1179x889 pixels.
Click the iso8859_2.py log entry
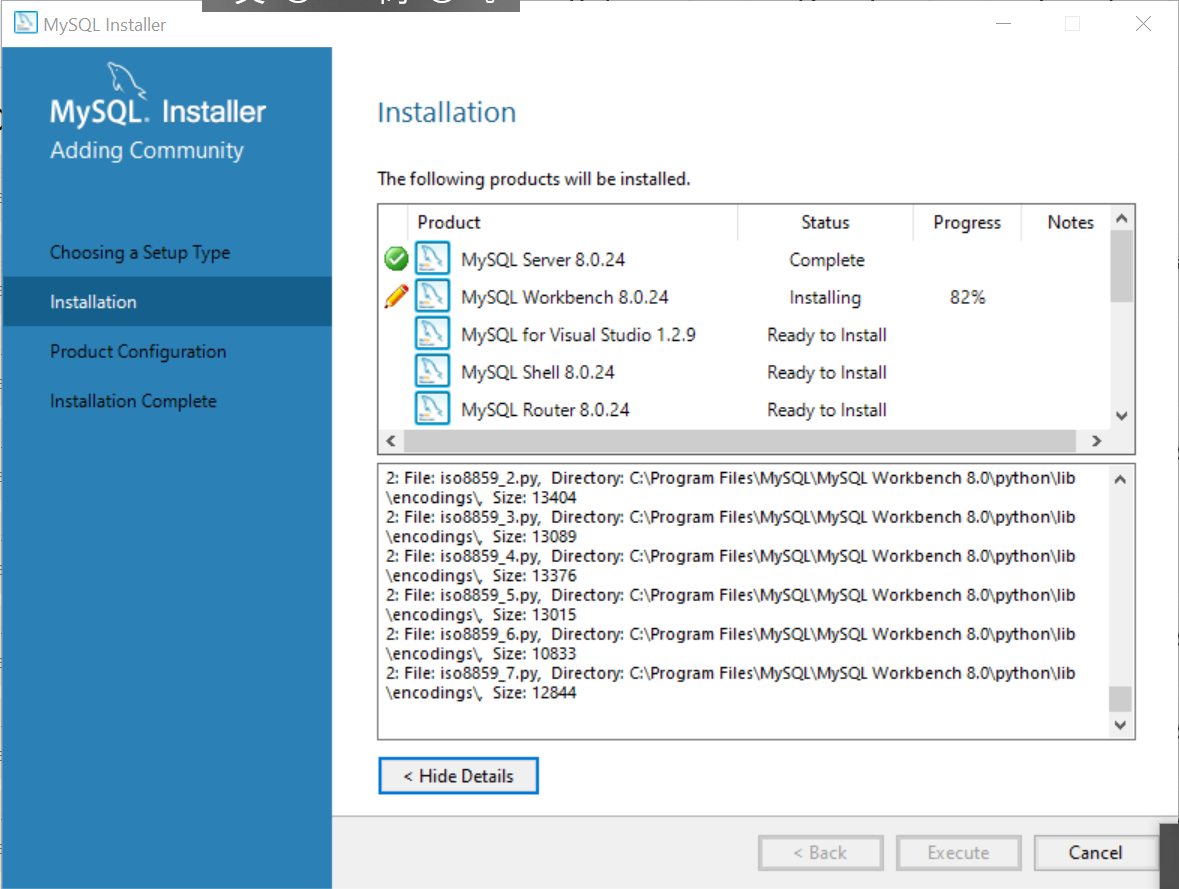730,487
